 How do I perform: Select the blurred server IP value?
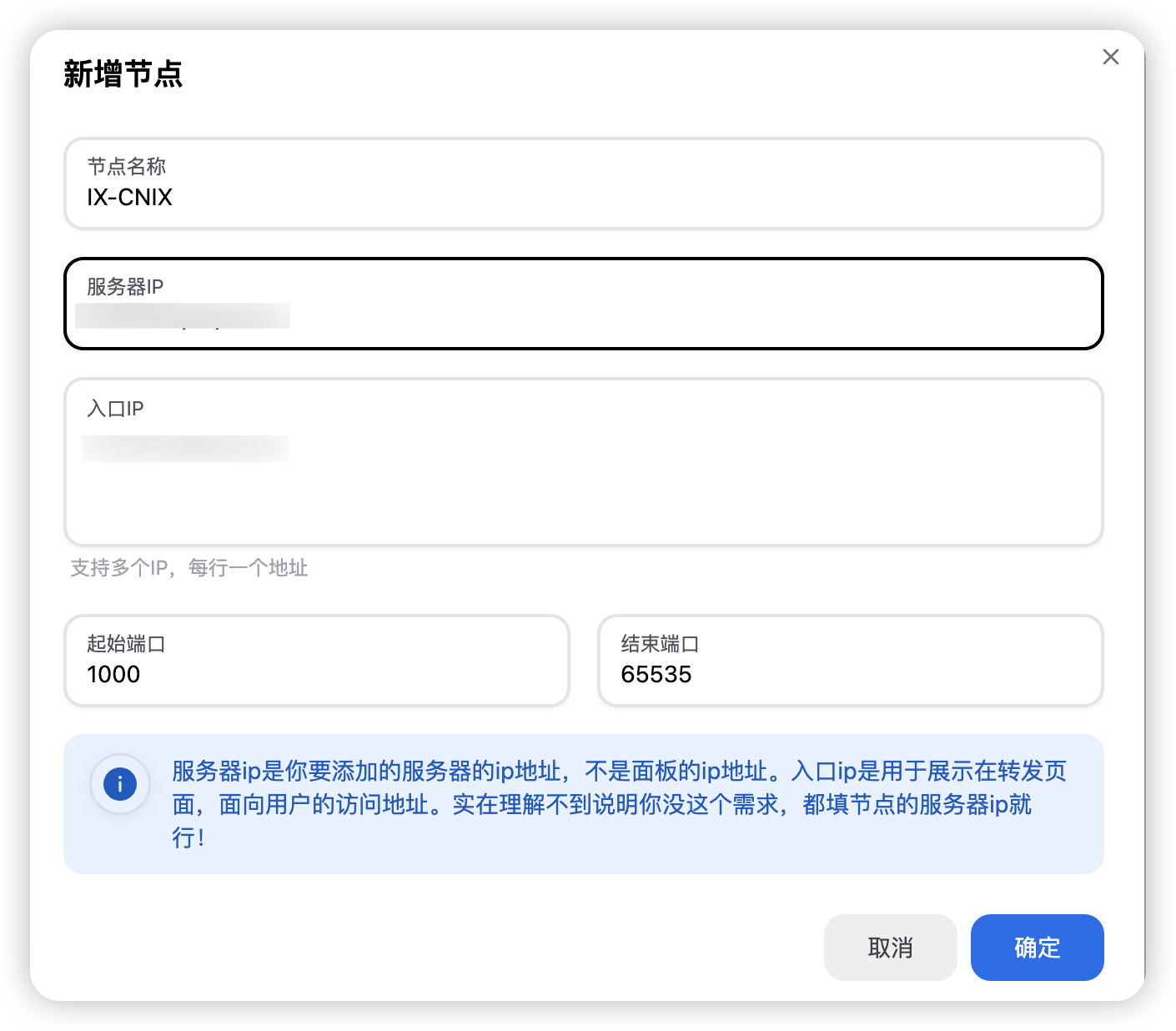(x=183, y=316)
